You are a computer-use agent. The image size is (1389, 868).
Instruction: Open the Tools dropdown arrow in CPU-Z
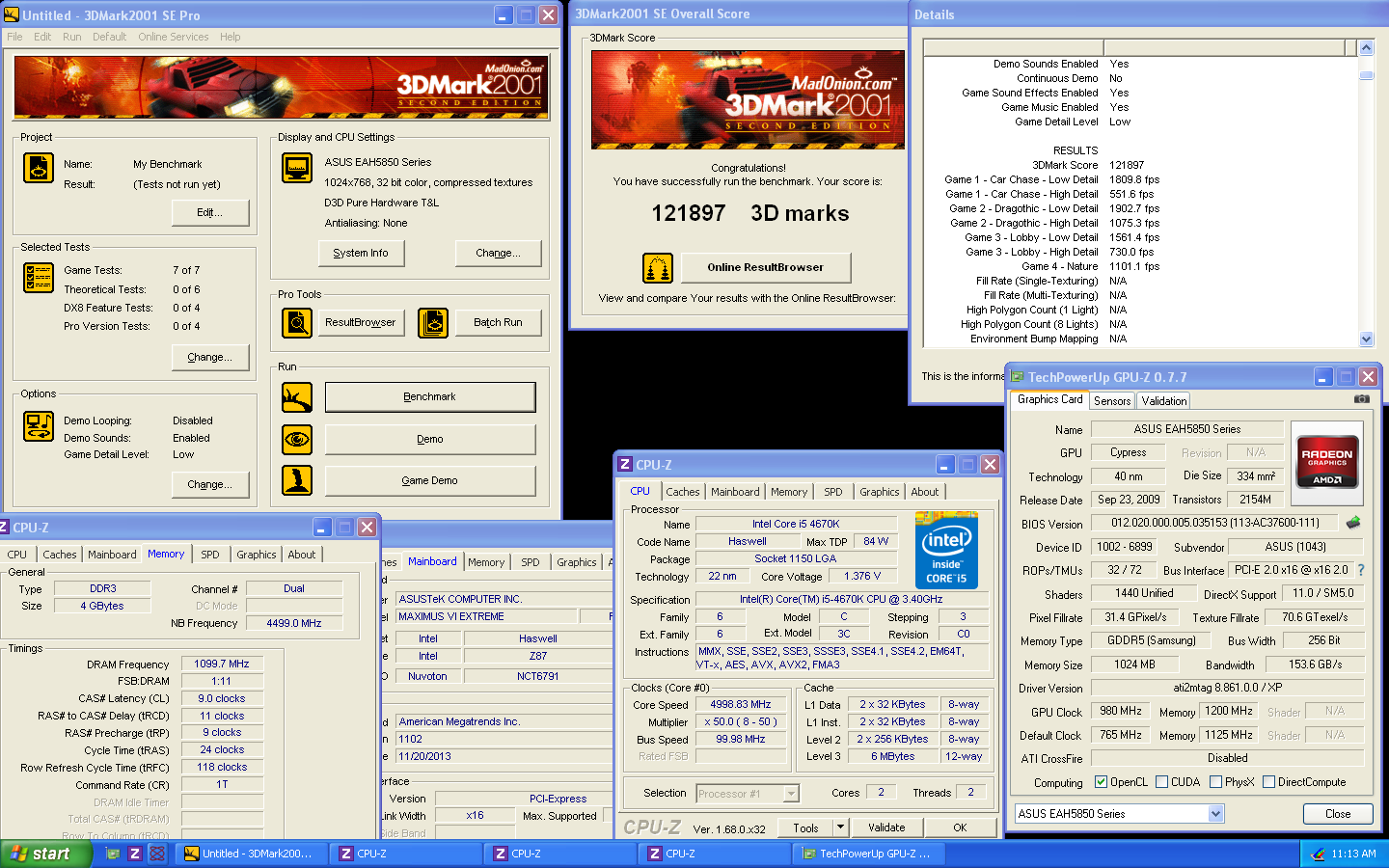point(841,827)
